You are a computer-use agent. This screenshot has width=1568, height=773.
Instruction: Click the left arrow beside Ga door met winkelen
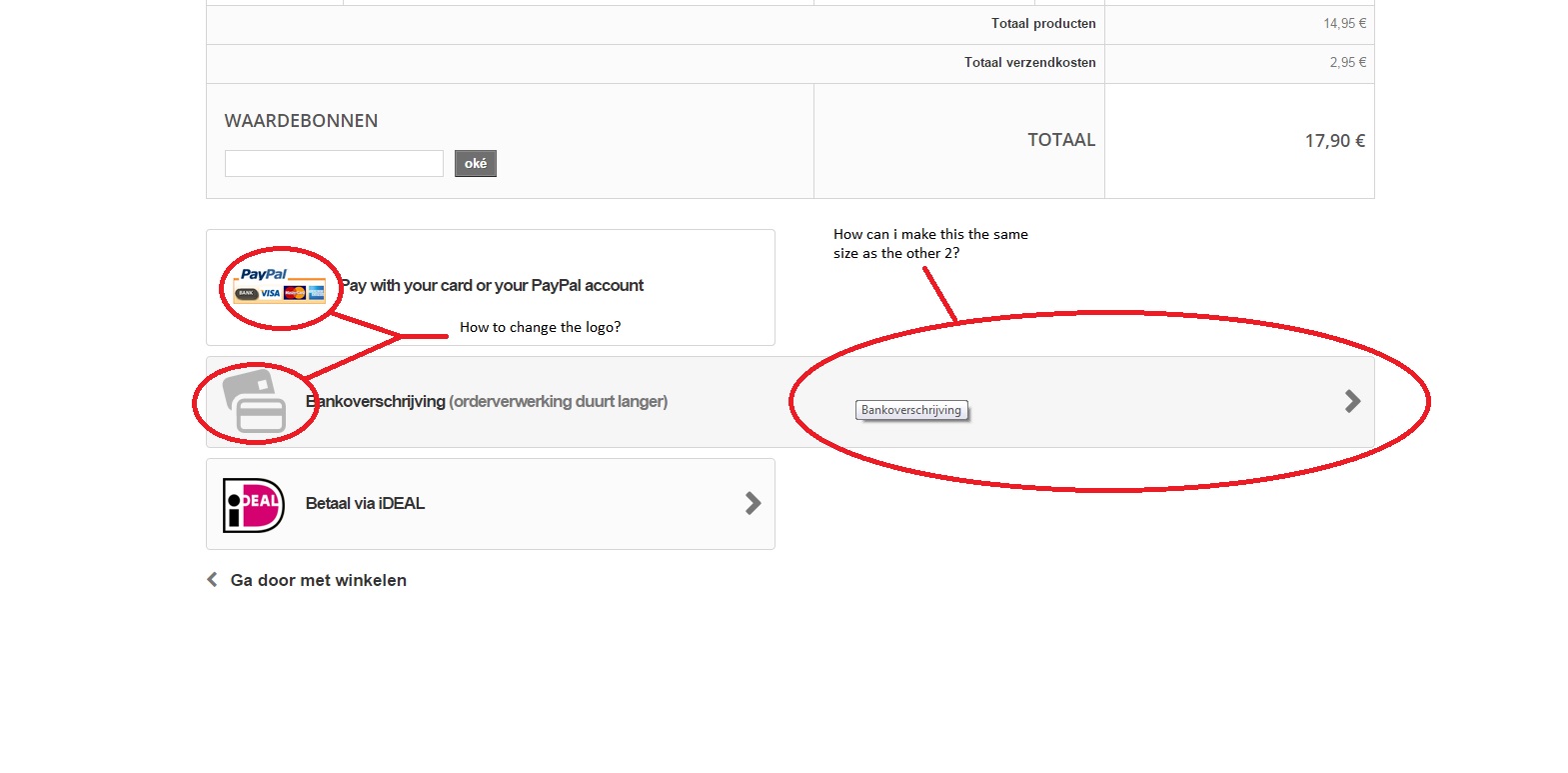coord(212,580)
